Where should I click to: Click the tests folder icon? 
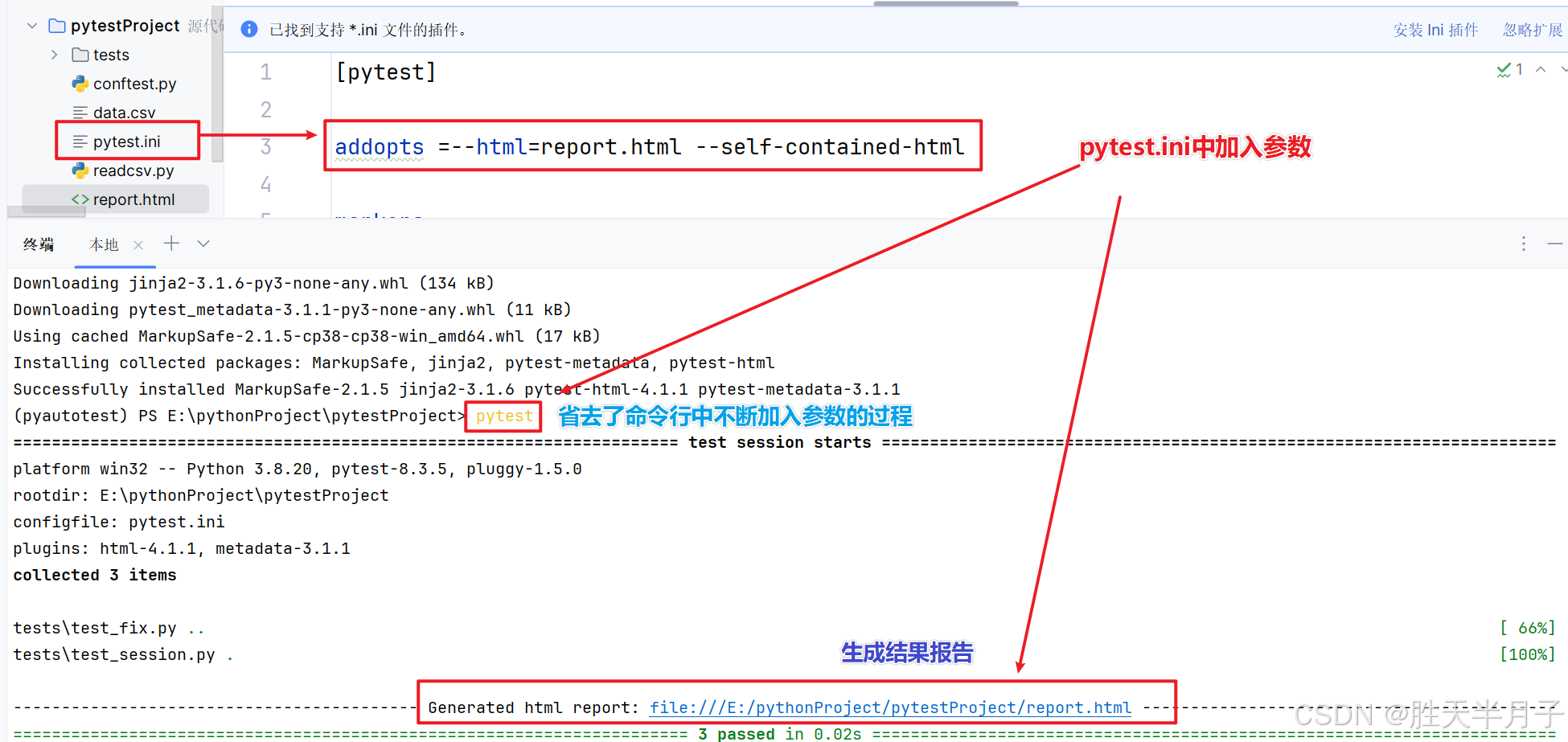tap(80, 55)
